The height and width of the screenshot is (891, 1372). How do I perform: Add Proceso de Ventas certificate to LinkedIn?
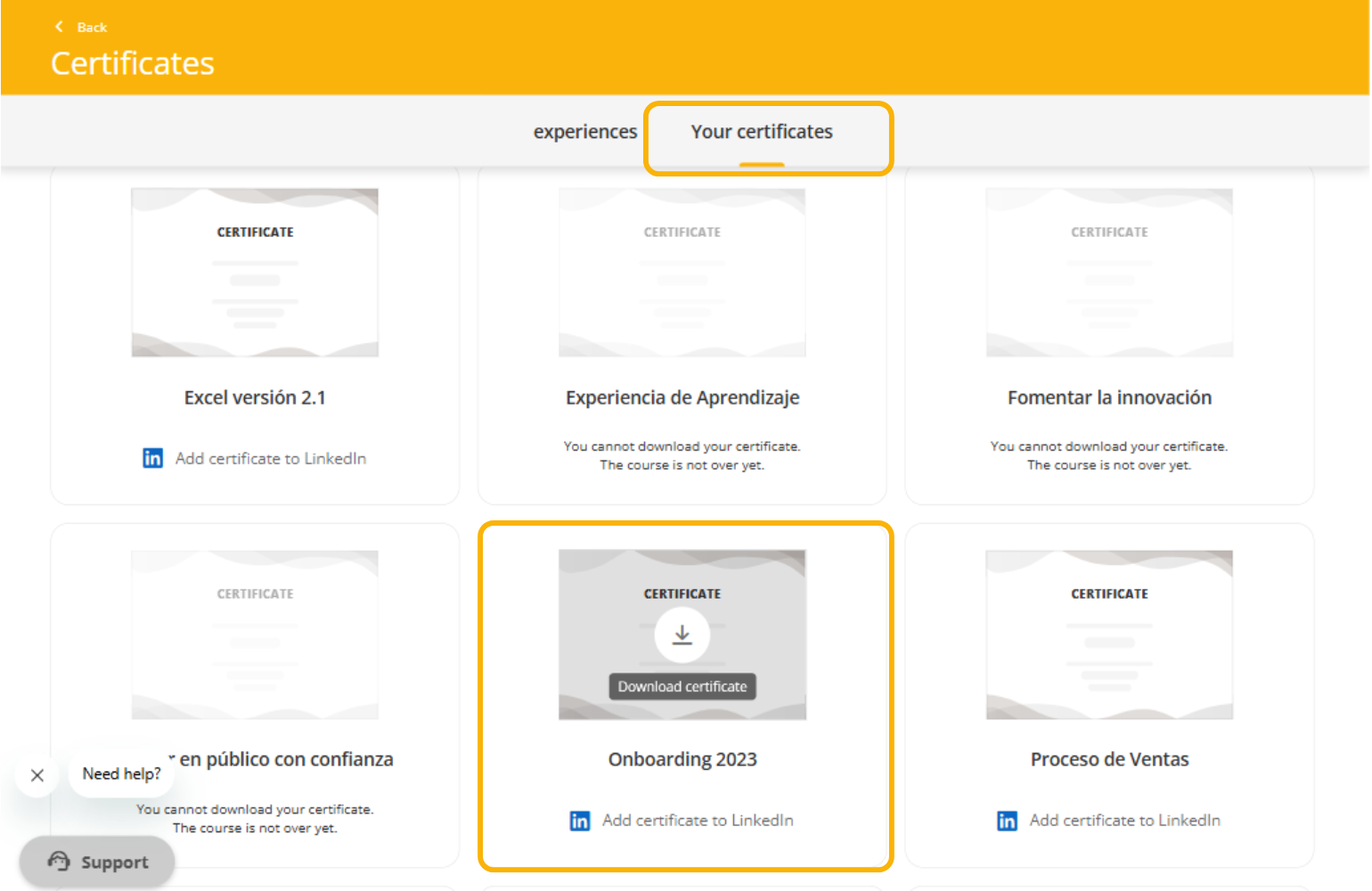[x=1124, y=821]
